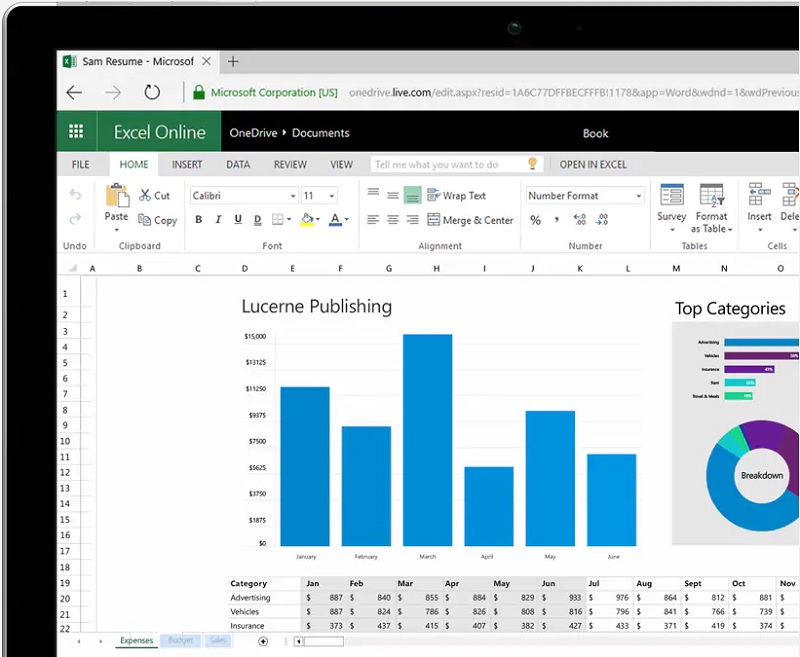800x657 pixels.
Task: Click the browser back arrow
Action: [x=74, y=92]
